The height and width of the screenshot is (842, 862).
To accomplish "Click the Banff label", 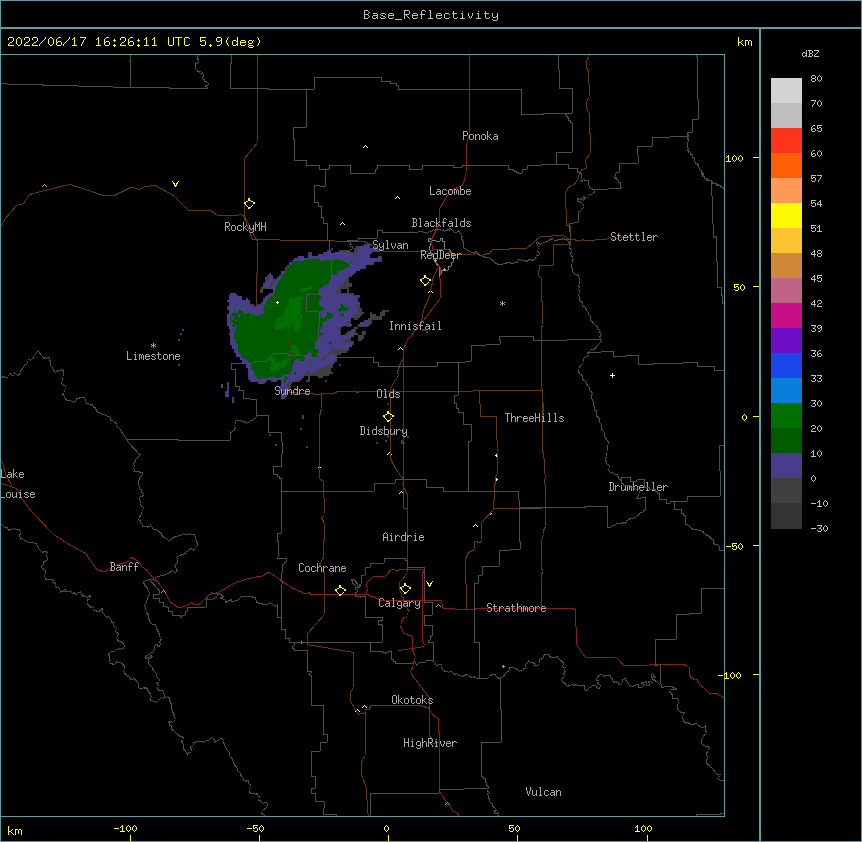I will [124, 567].
